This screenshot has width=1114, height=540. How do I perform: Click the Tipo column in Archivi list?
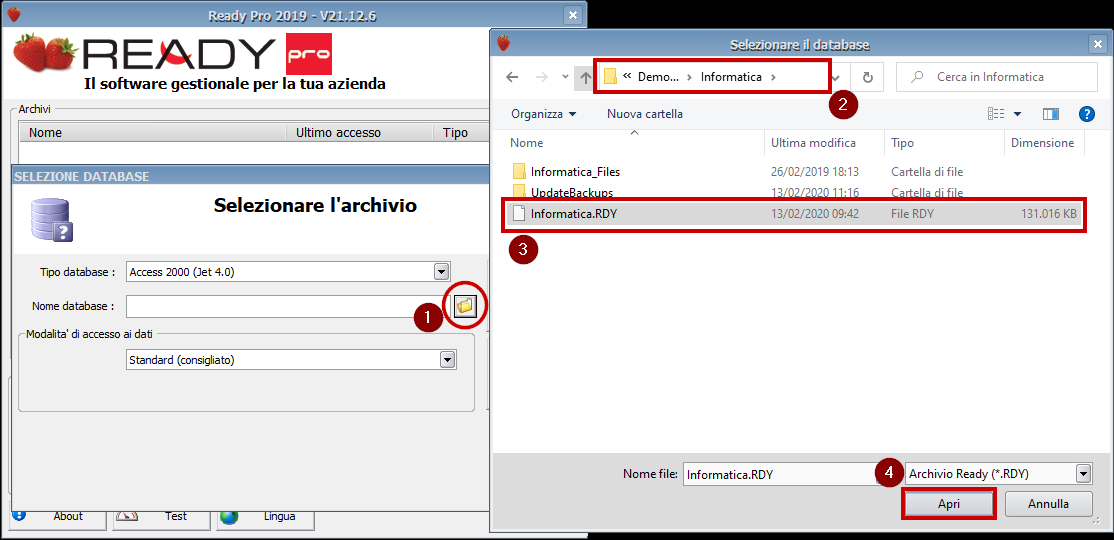click(x=455, y=133)
